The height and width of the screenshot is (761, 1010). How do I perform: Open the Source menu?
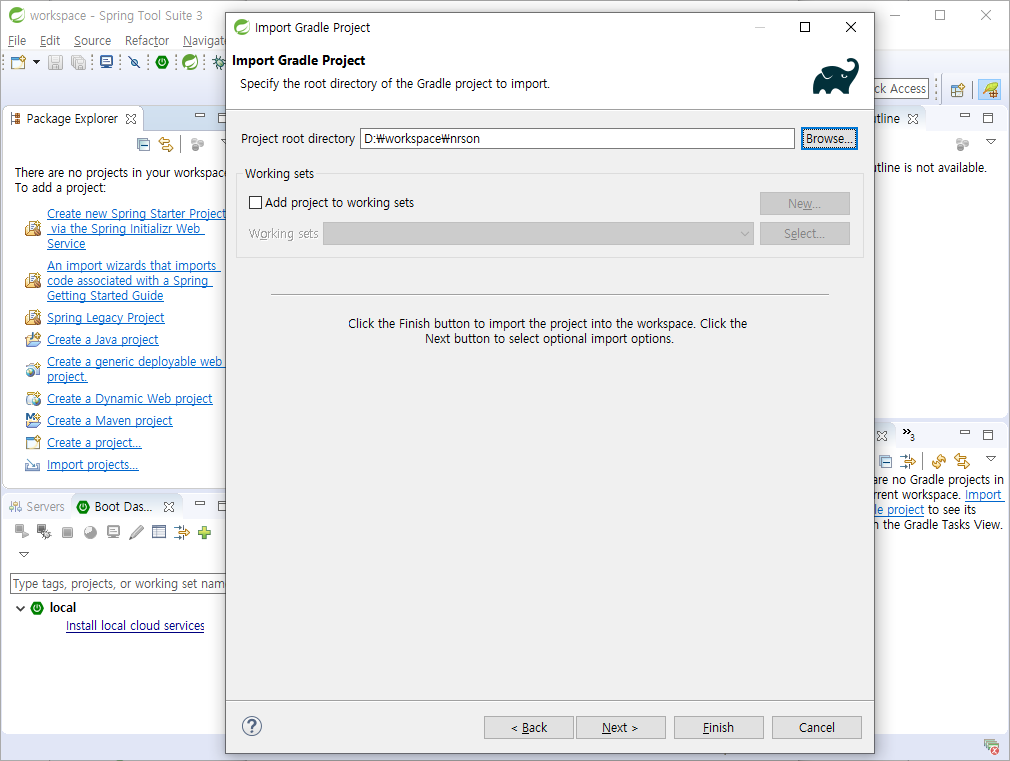tap(92, 41)
